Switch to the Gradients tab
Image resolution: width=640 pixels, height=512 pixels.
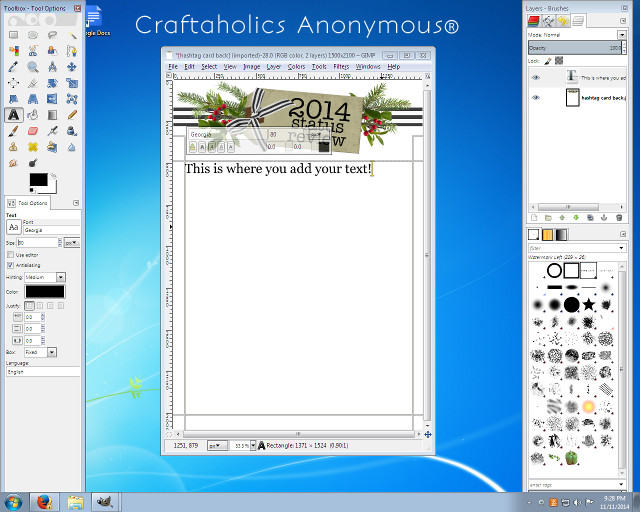[561, 234]
